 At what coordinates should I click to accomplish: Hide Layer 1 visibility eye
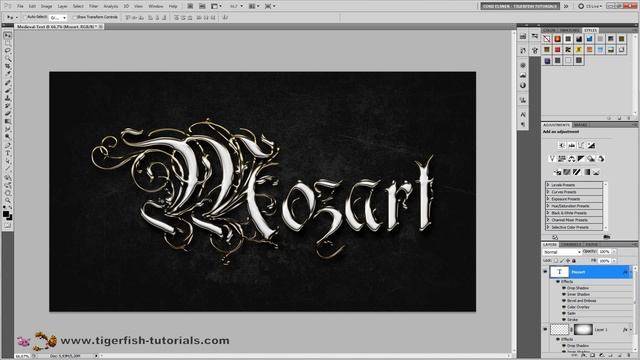point(545,329)
